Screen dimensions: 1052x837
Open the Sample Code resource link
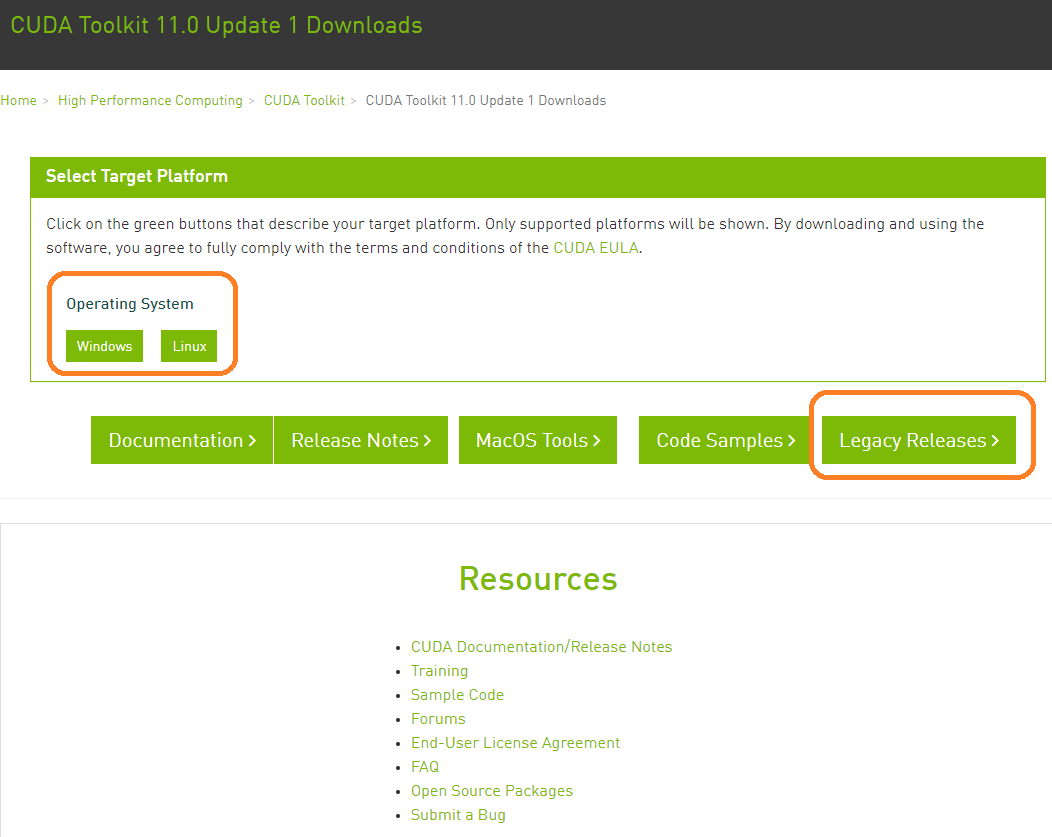coord(458,695)
